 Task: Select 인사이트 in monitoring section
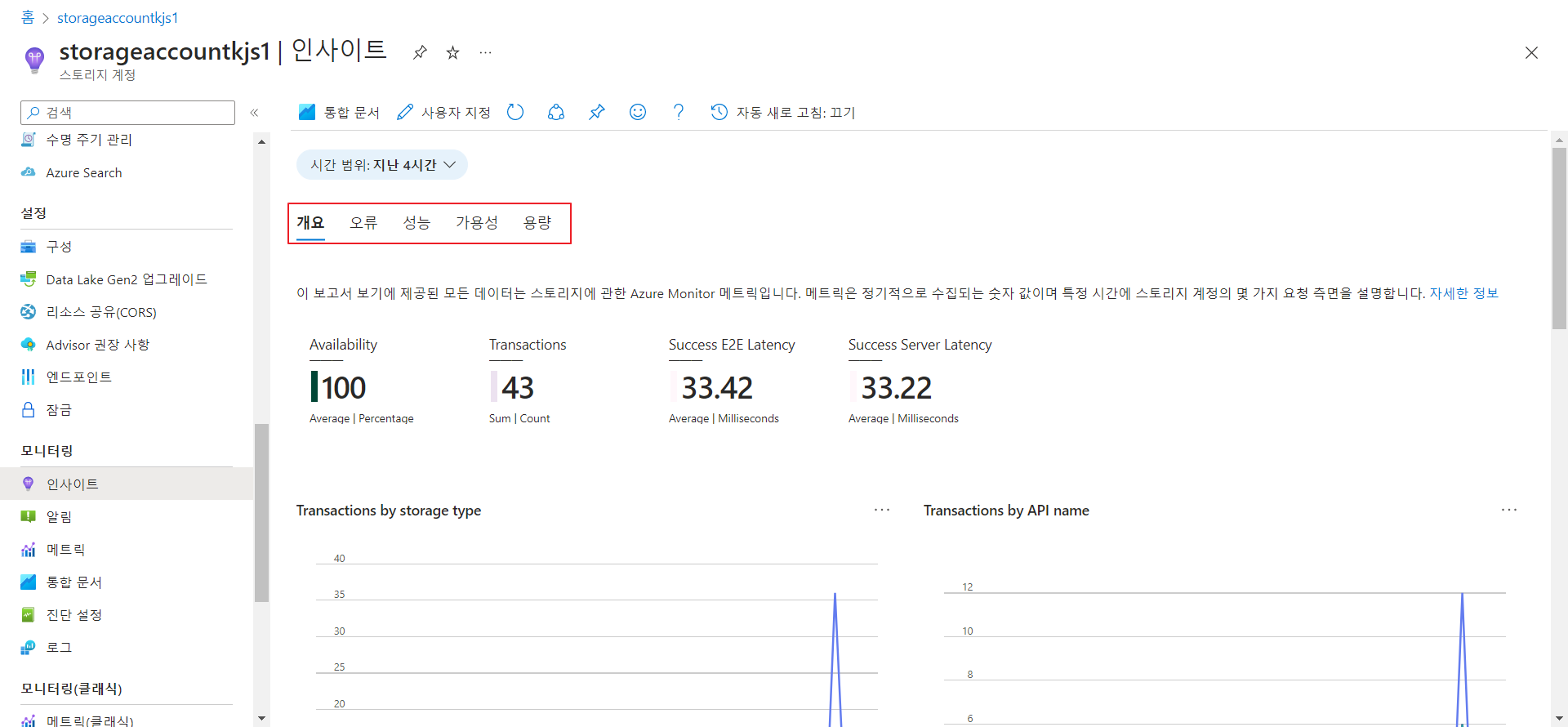point(127,484)
